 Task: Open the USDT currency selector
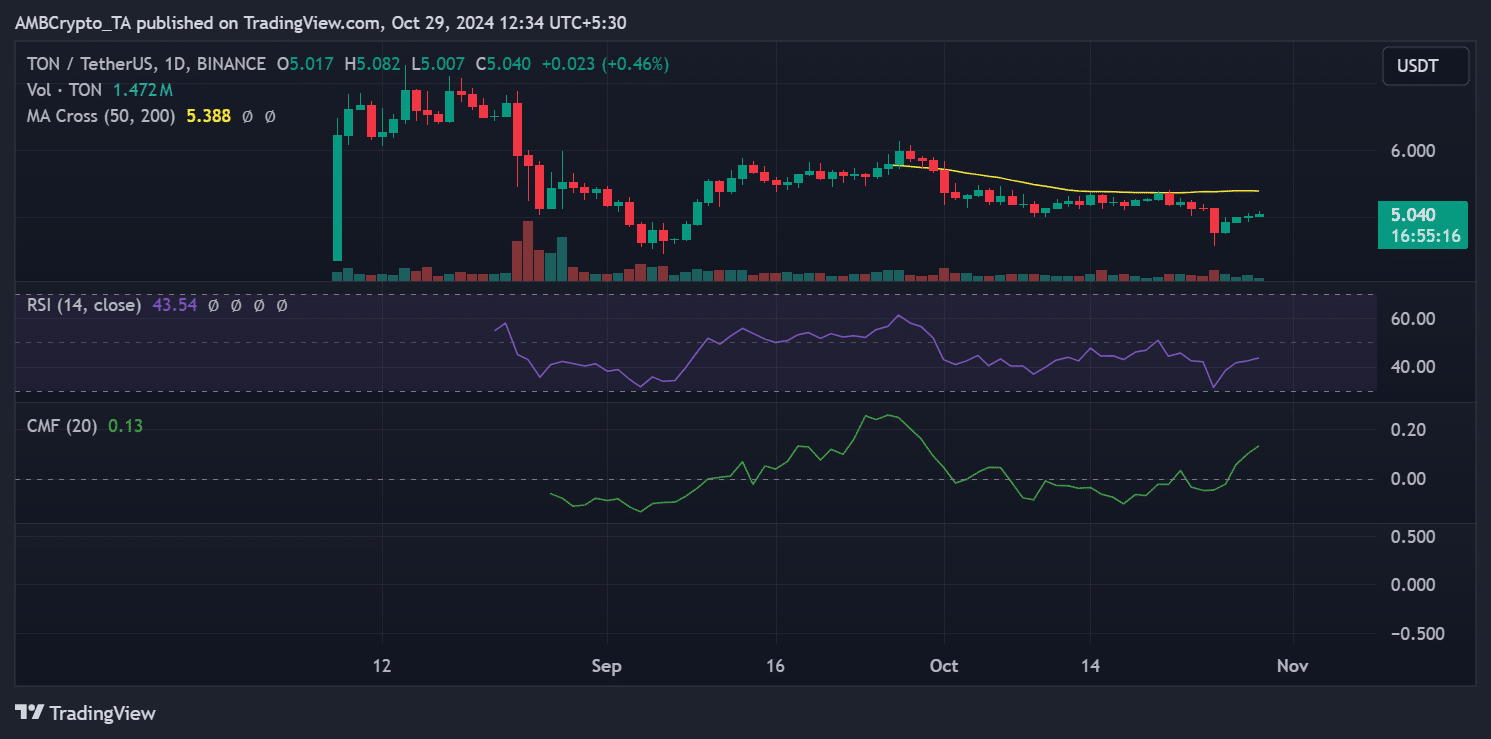pyautogui.click(x=1425, y=66)
